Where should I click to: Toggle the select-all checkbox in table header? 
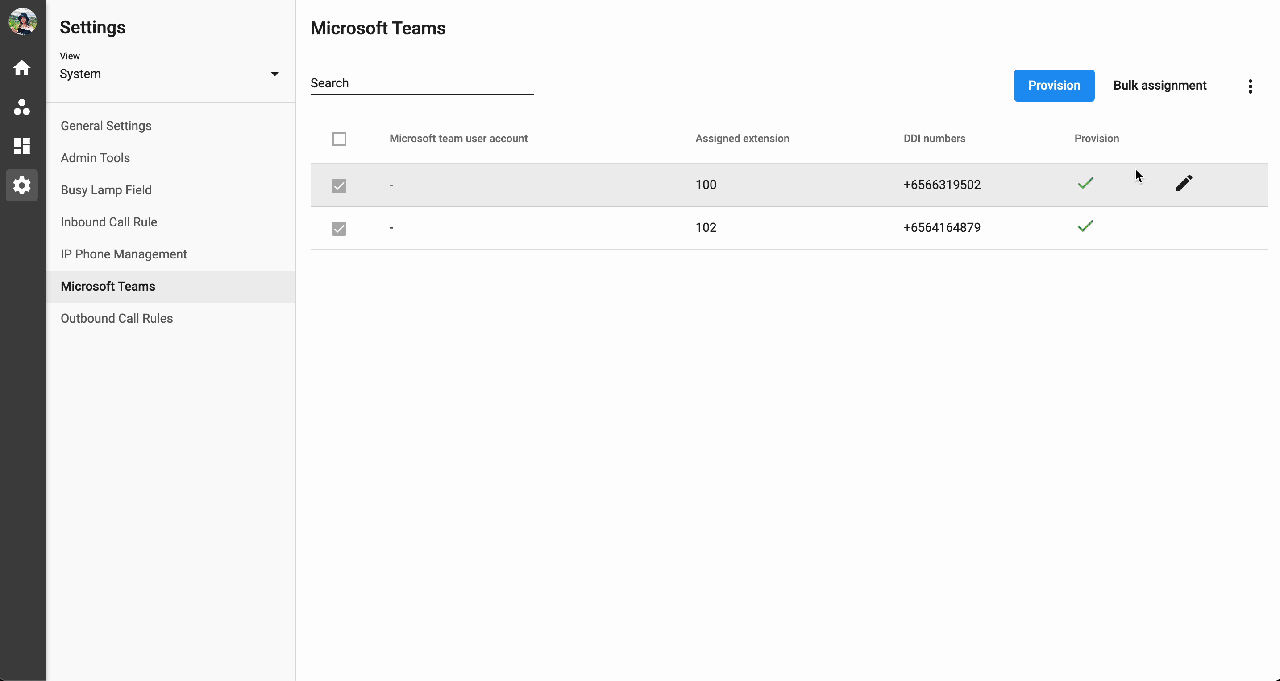pyautogui.click(x=339, y=139)
